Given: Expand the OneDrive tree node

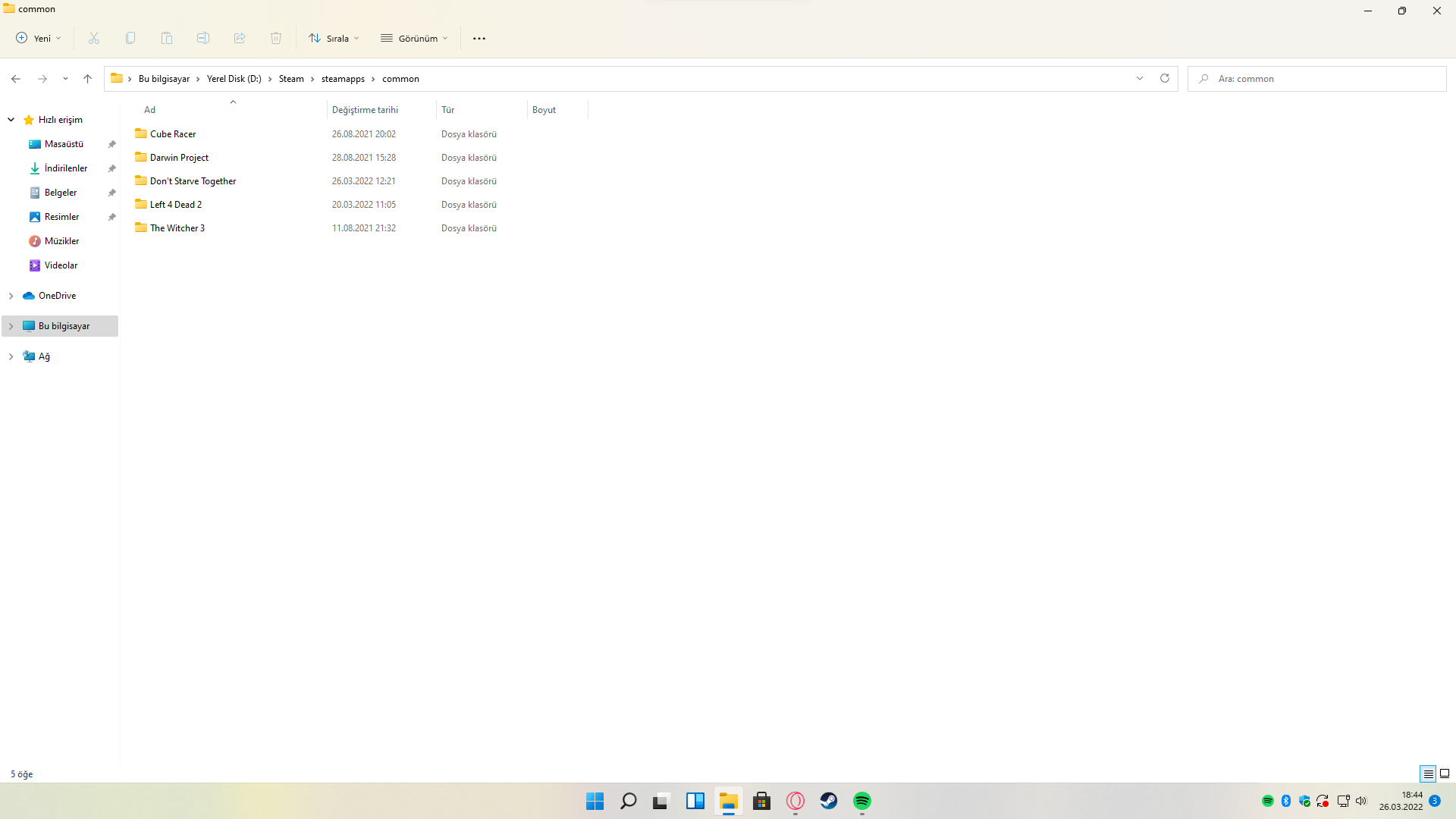Looking at the screenshot, I should (11, 296).
